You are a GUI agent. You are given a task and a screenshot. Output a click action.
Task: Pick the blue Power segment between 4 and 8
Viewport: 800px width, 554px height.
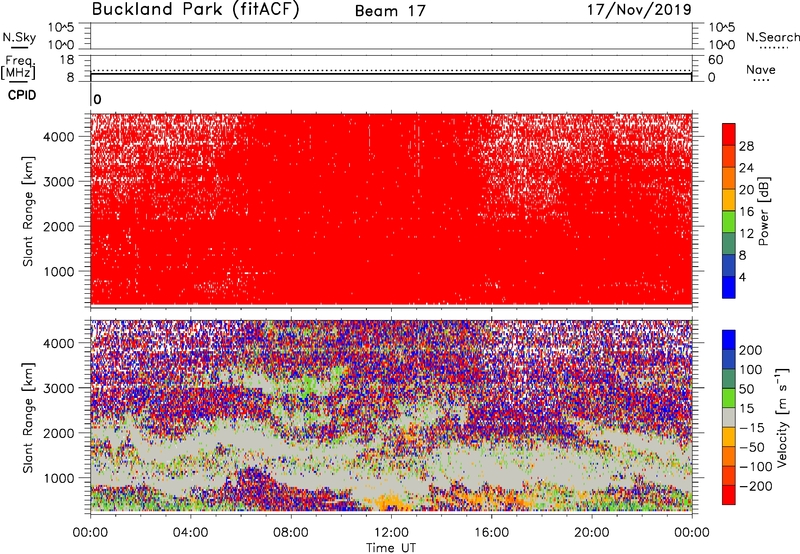point(729,265)
